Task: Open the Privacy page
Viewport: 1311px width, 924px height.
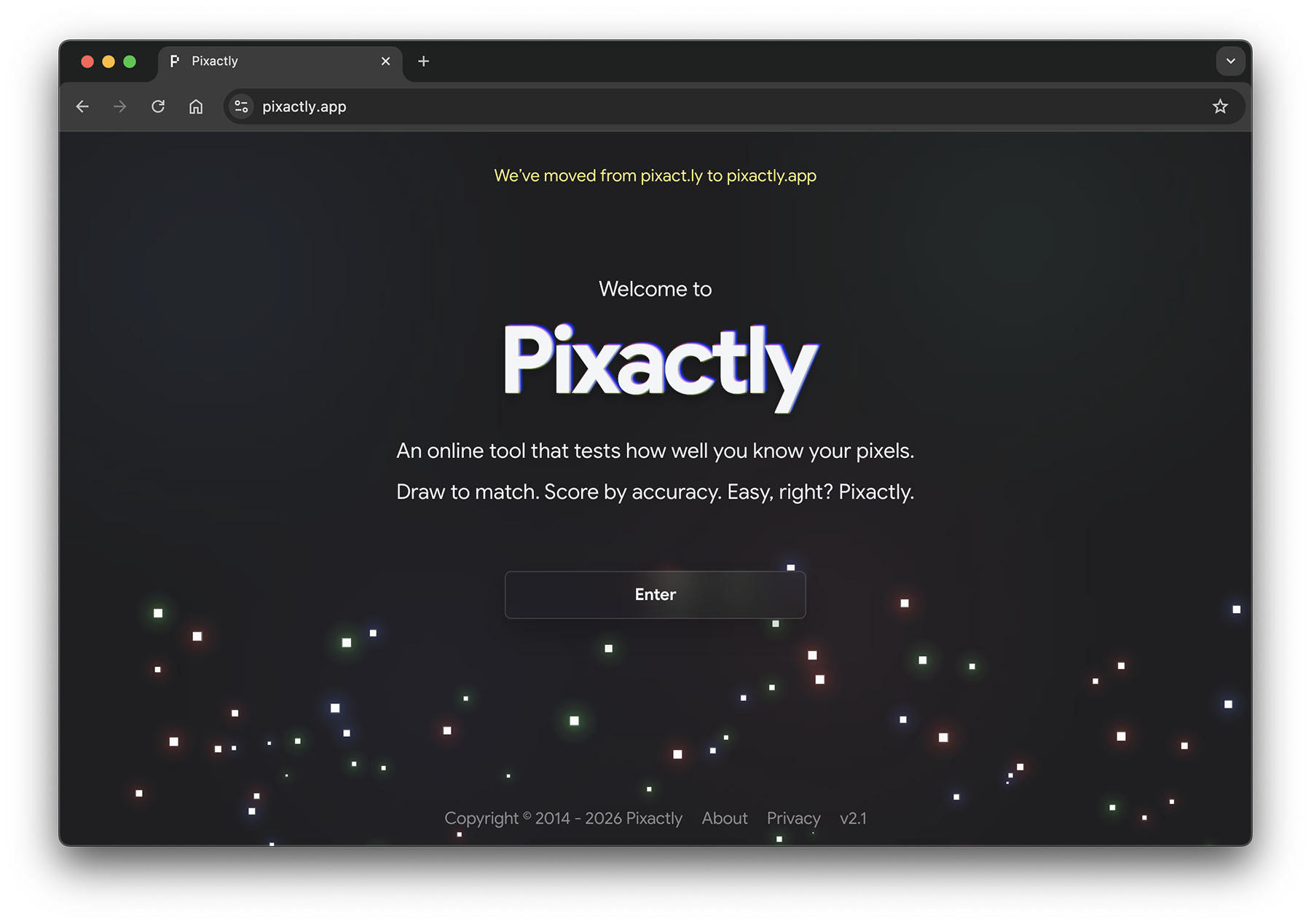Action: (x=793, y=818)
